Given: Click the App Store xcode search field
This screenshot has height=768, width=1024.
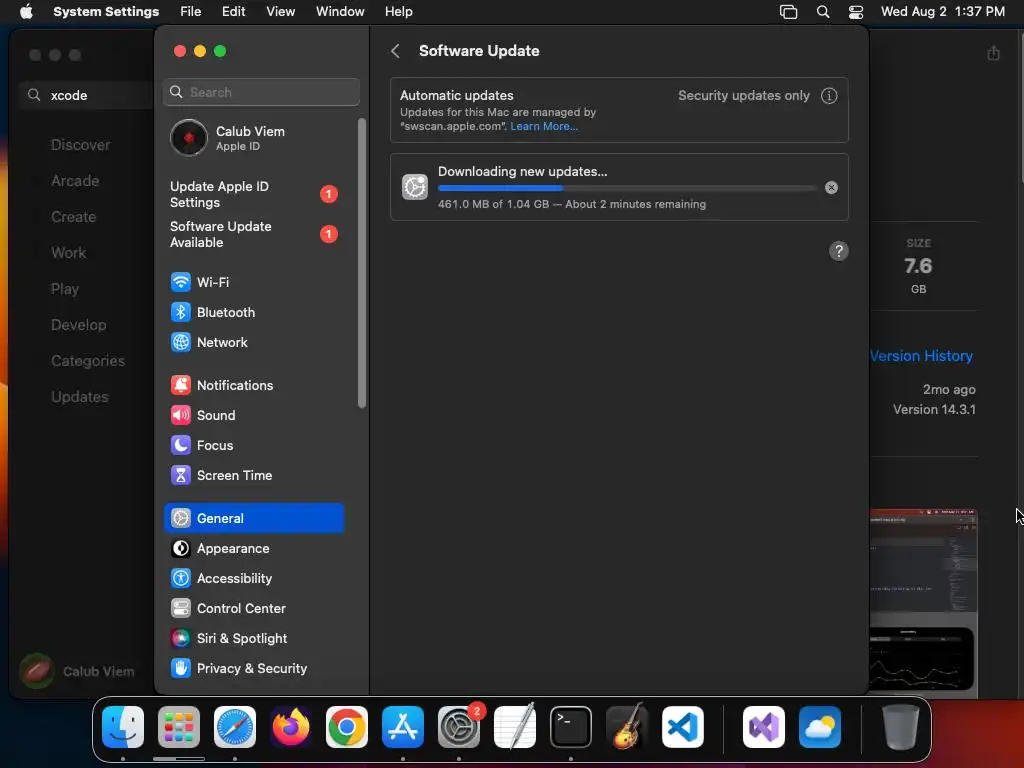Looking at the screenshot, I should [88, 95].
